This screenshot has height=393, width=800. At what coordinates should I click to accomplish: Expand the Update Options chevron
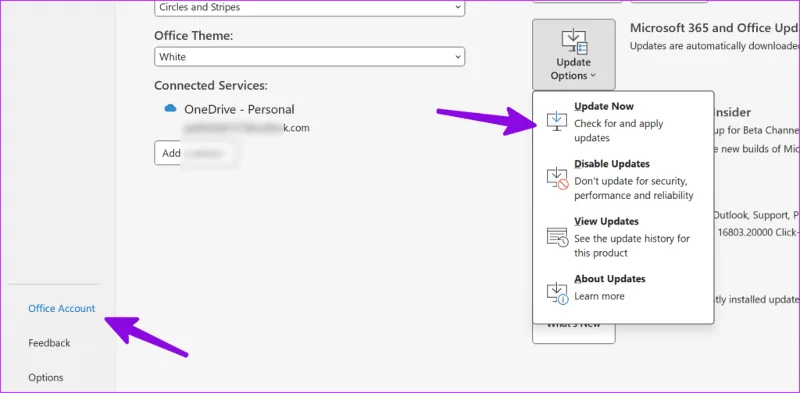tap(593, 76)
